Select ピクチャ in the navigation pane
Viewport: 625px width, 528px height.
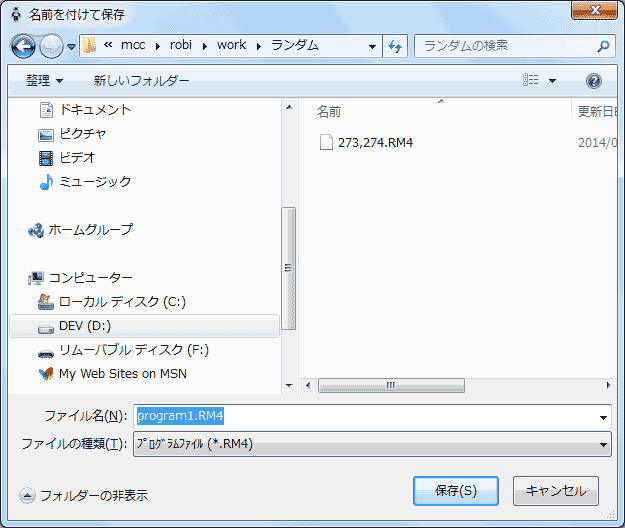coord(83,133)
